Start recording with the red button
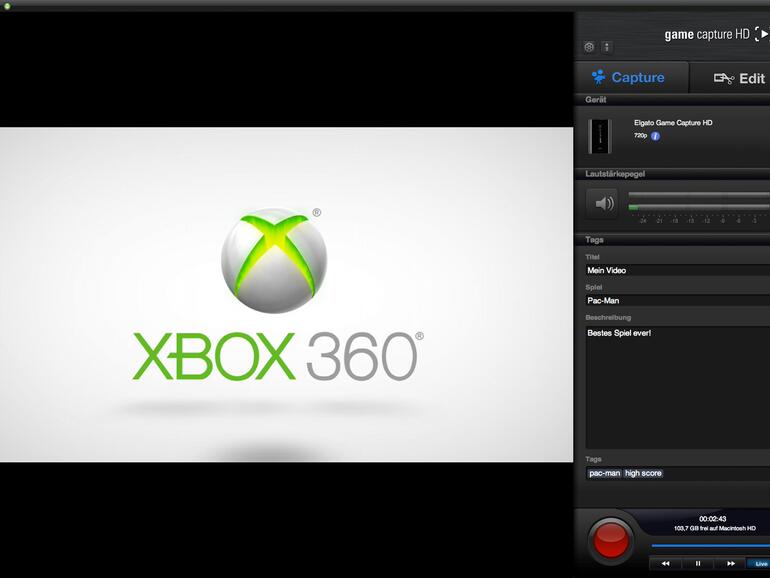 click(611, 540)
